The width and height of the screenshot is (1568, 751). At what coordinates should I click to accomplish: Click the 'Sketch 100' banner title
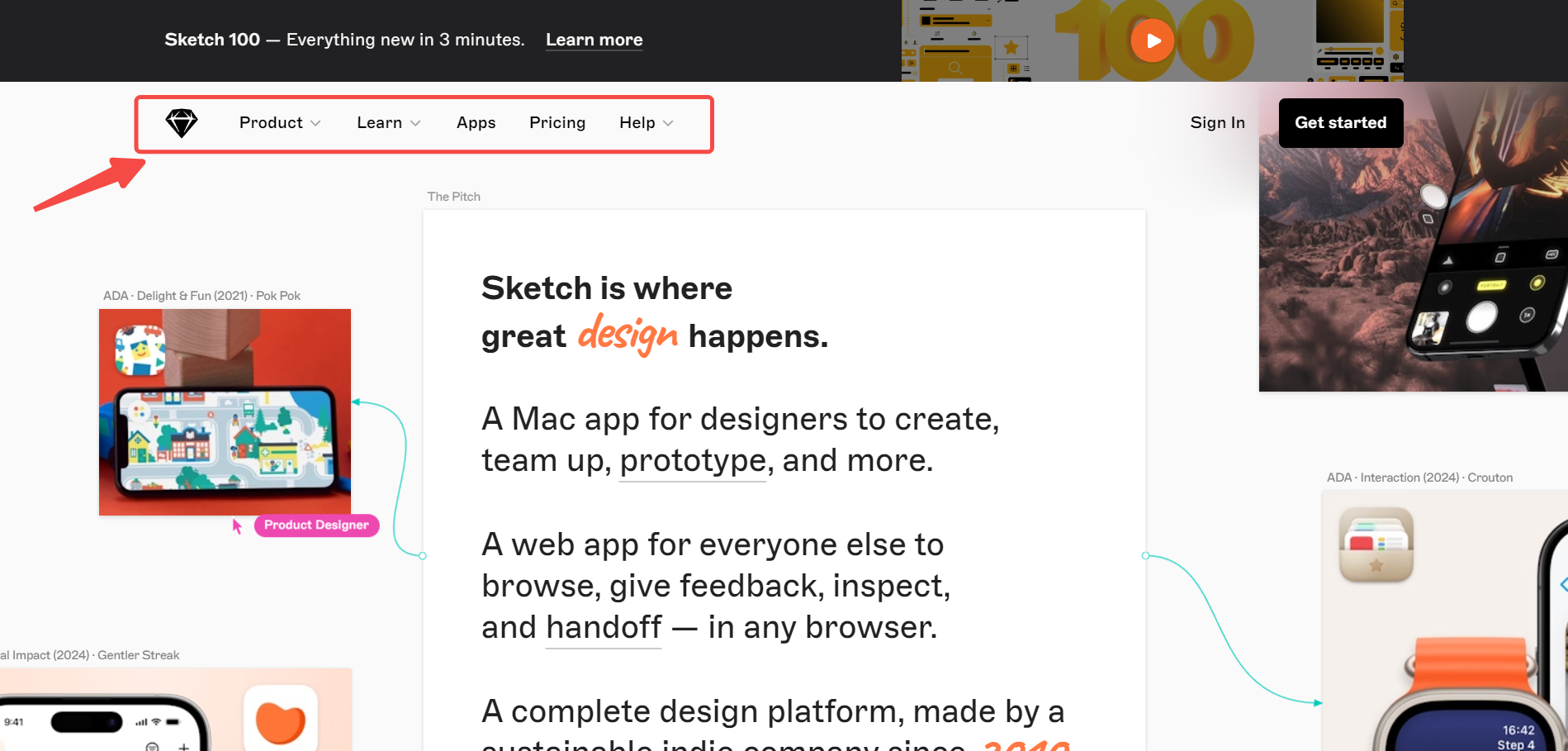[x=212, y=40]
